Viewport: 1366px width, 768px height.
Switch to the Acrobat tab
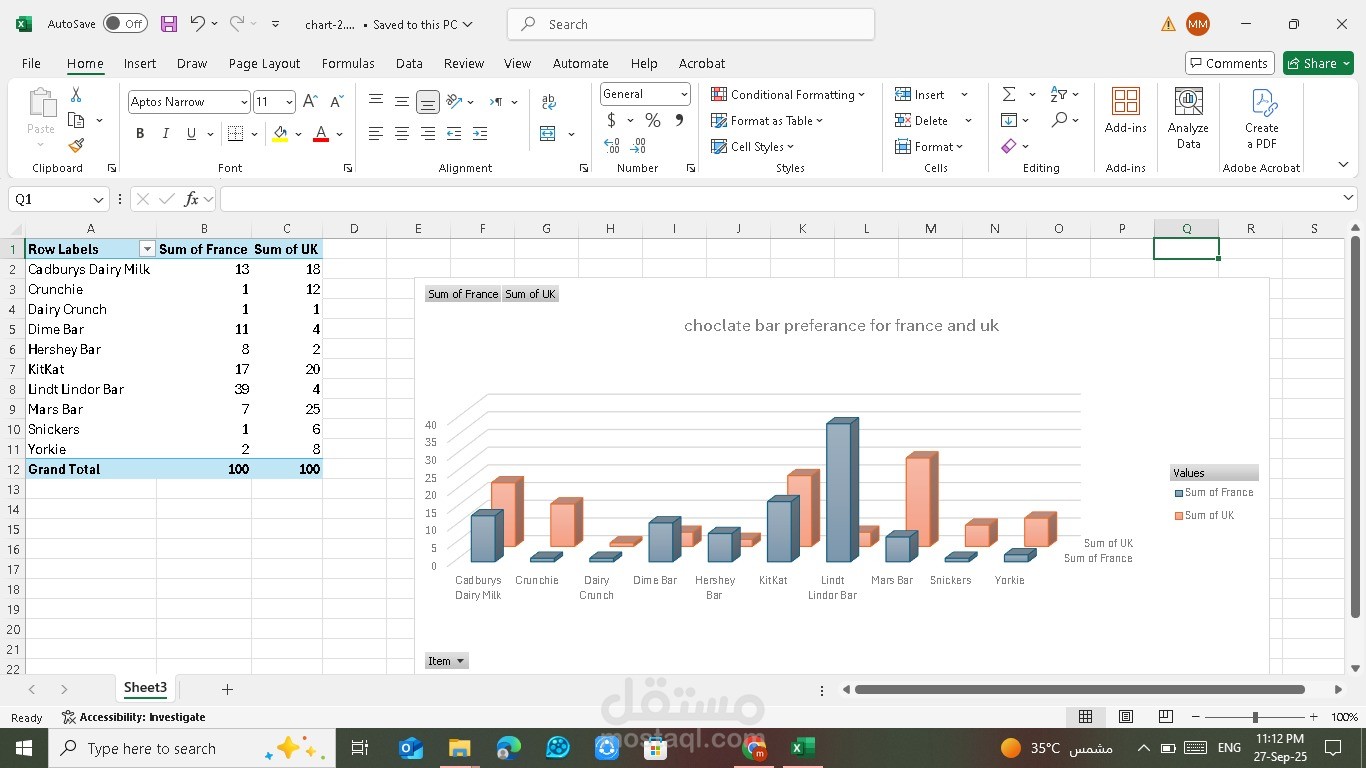(702, 63)
